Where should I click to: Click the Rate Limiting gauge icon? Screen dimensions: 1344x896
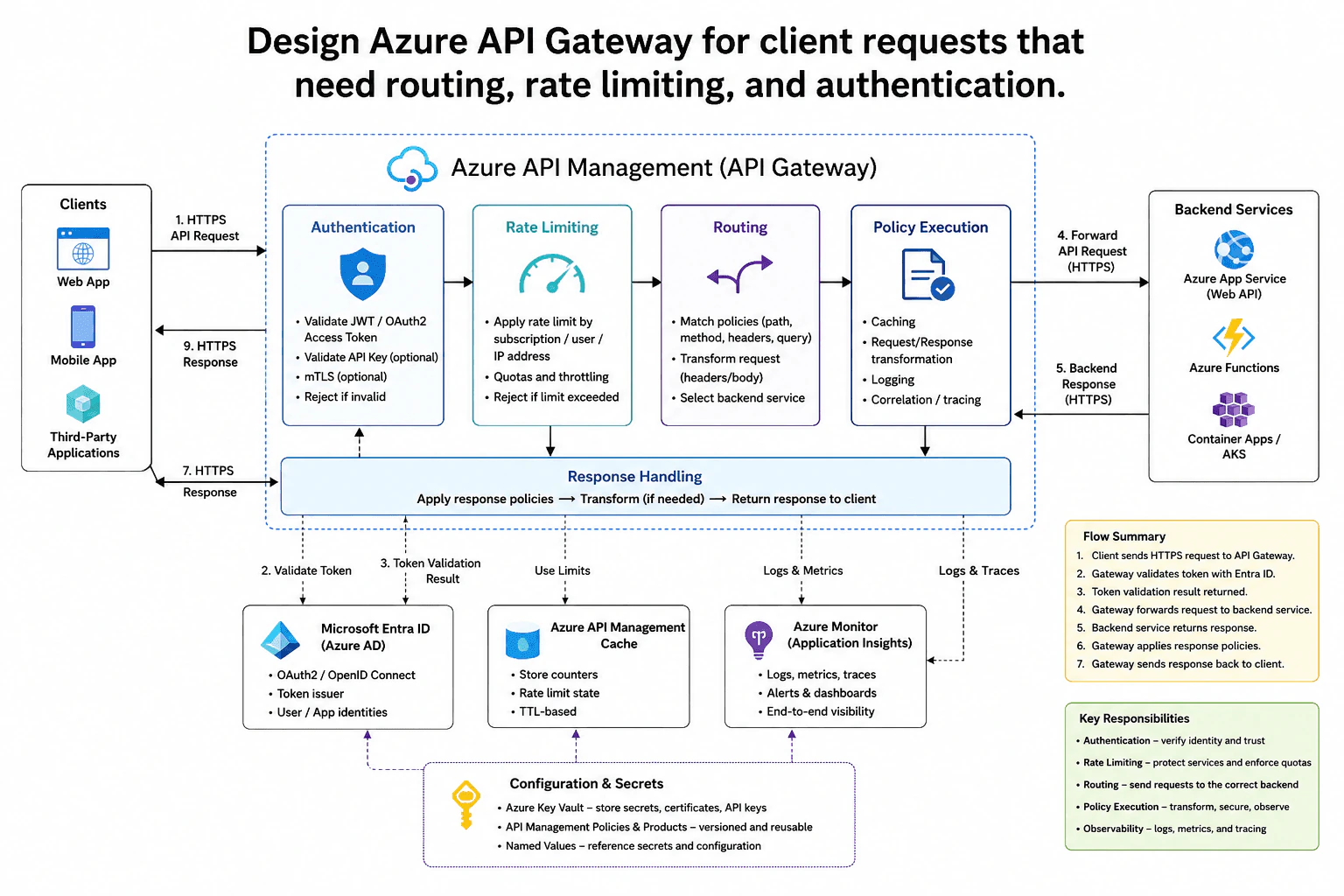[x=552, y=274]
